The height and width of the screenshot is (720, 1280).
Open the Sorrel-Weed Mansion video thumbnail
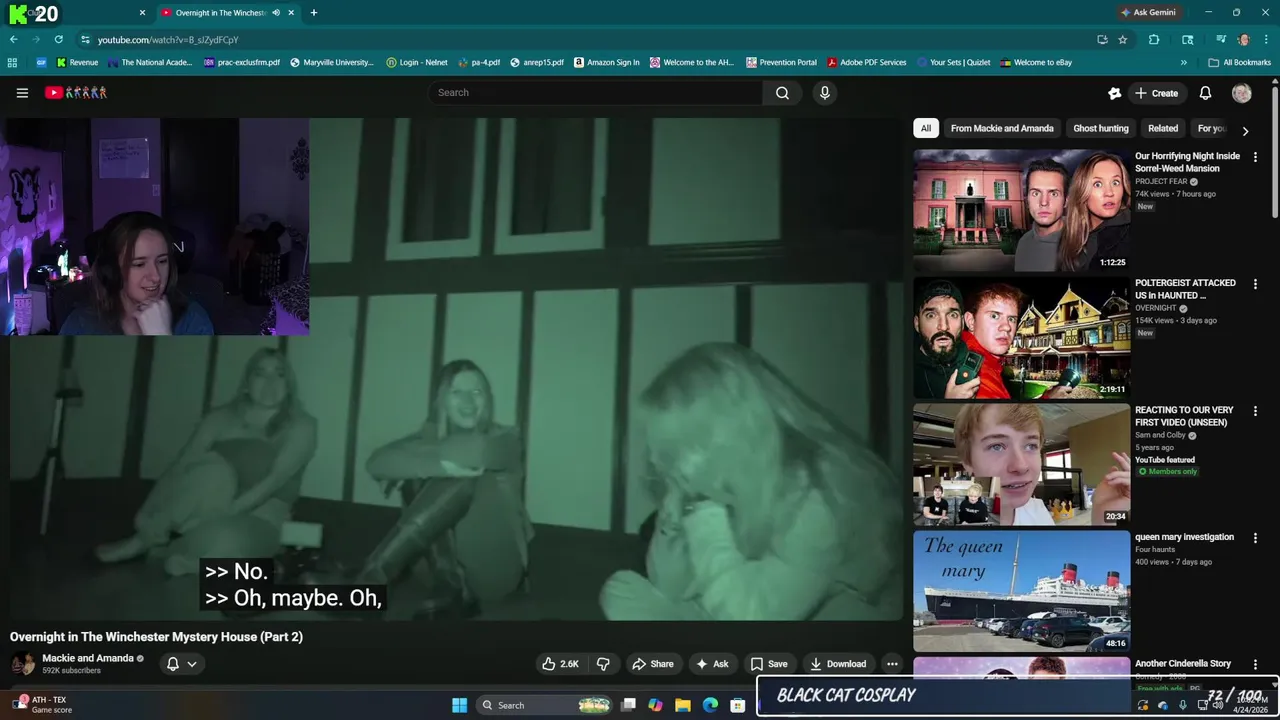tap(1021, 210)
